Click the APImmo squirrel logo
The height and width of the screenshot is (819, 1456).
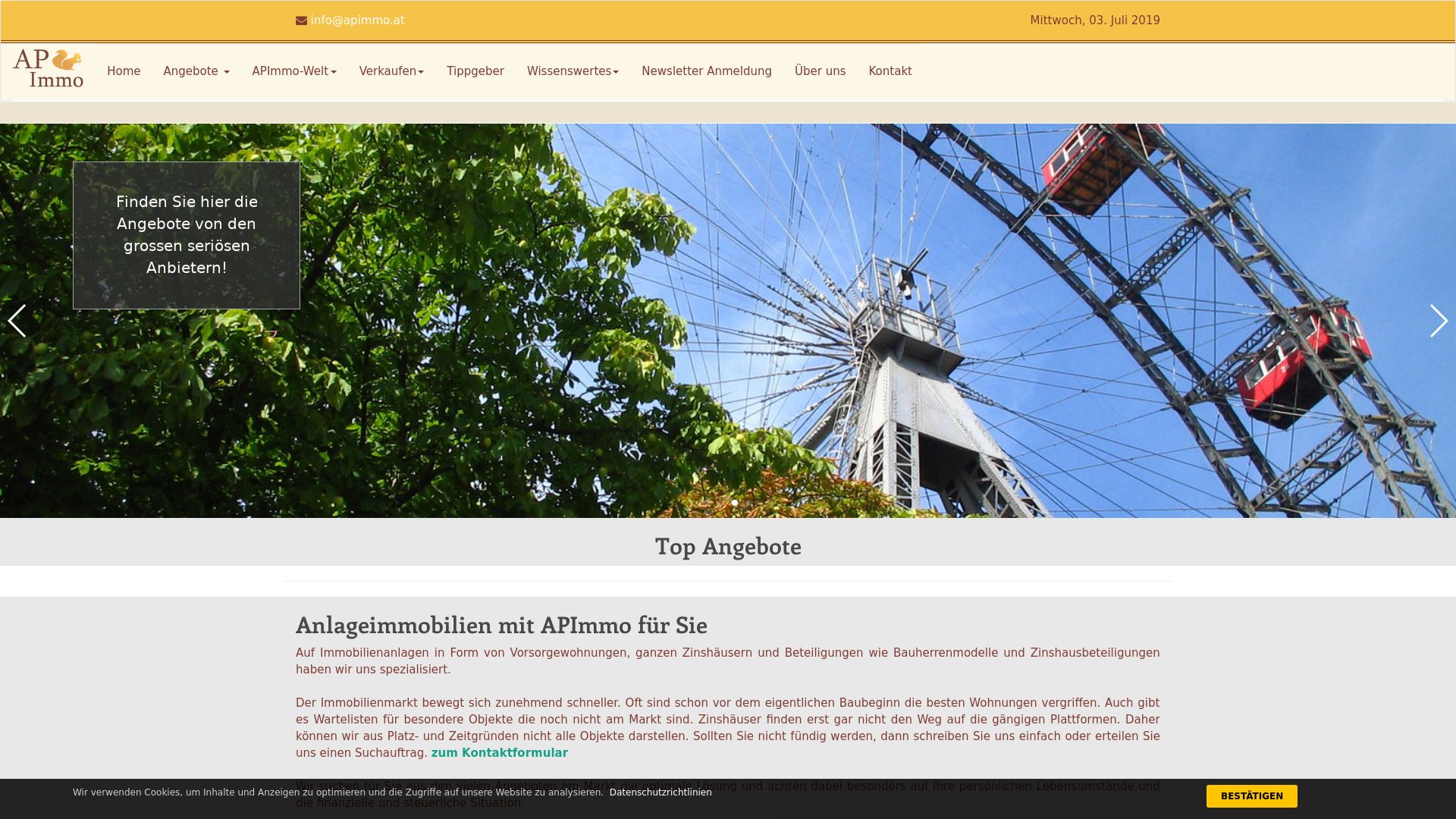[48, 68]
